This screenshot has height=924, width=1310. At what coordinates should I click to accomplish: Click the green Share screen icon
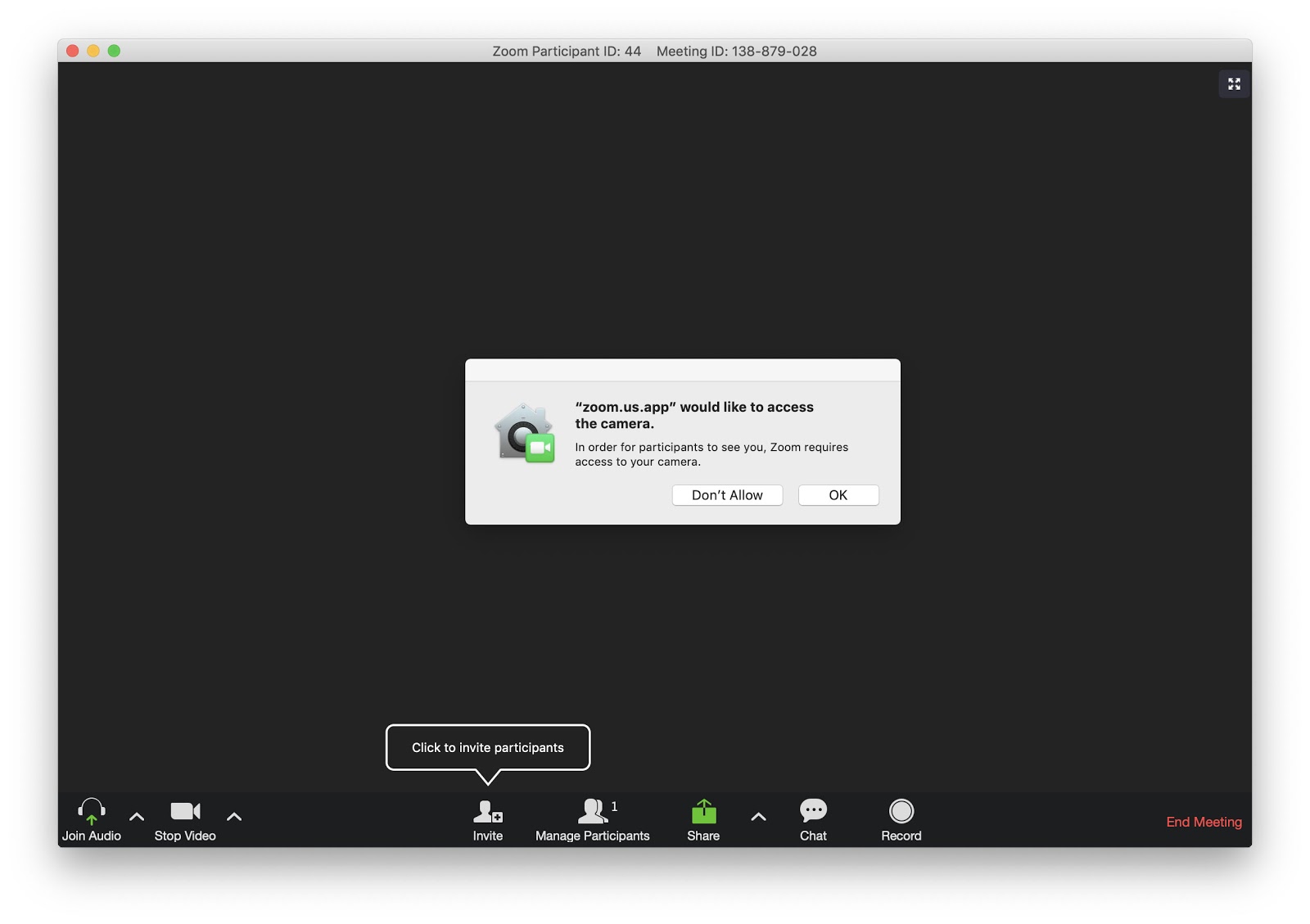[703, 812]
